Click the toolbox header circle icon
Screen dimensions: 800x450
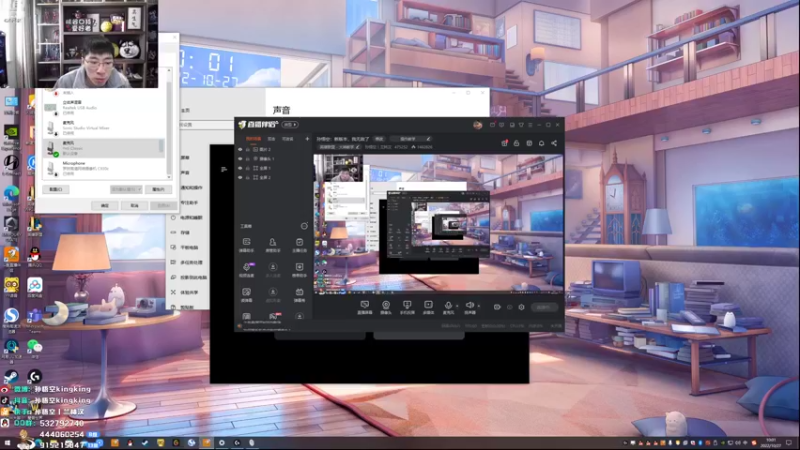[x=304, y=226]
